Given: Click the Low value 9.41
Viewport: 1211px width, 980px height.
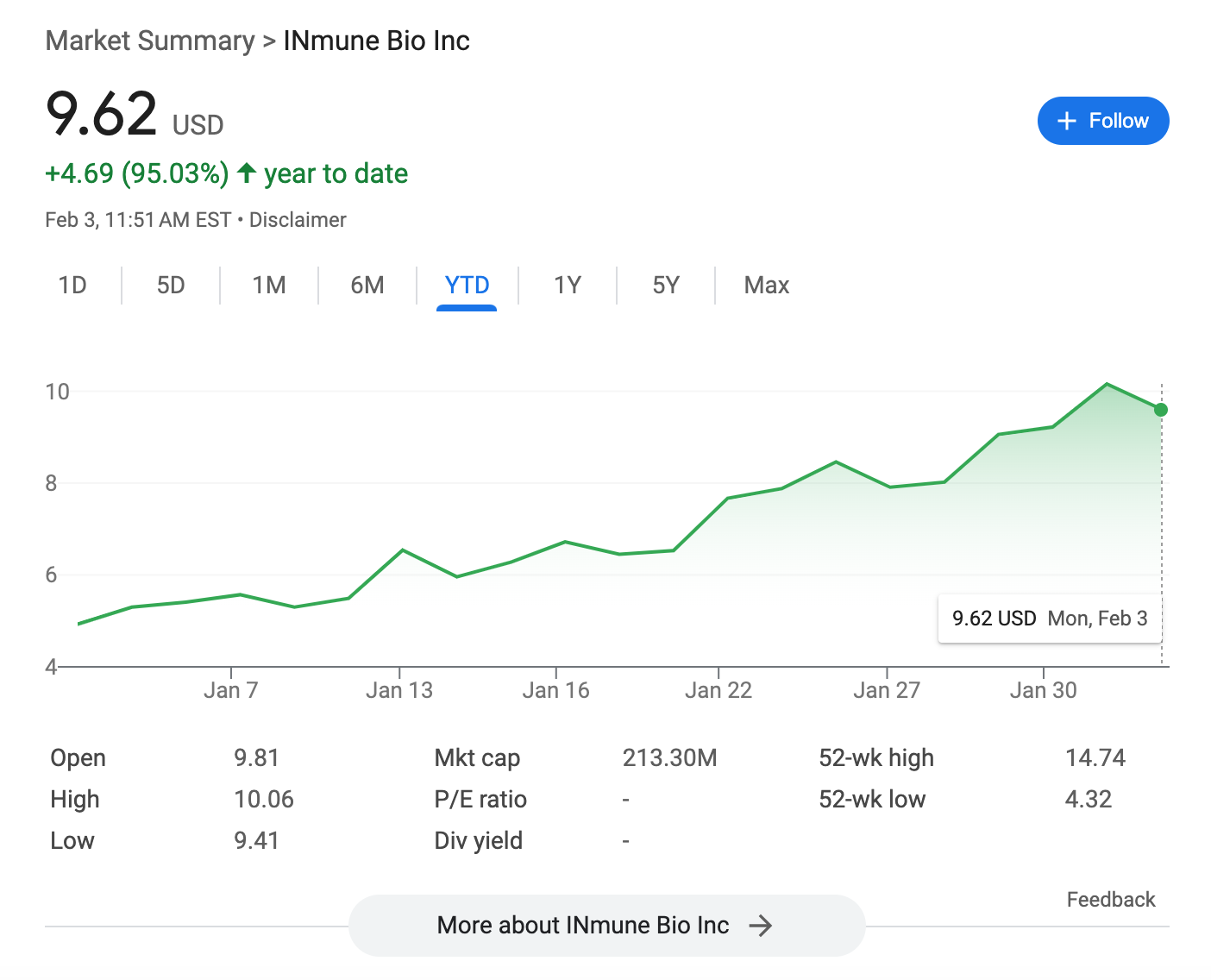Looking at the screenshot, I should click(257, 840).
